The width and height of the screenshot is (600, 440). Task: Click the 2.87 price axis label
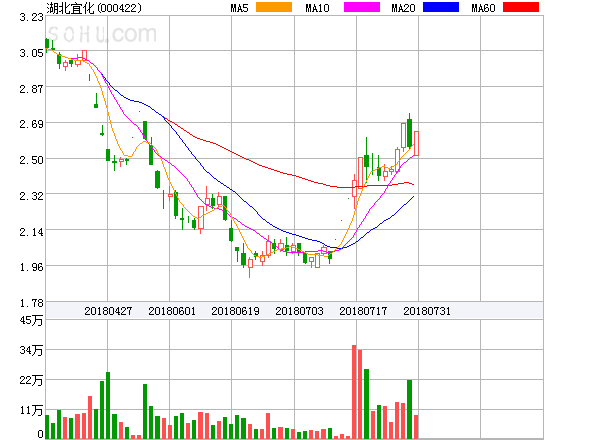[x=31, y=89]
